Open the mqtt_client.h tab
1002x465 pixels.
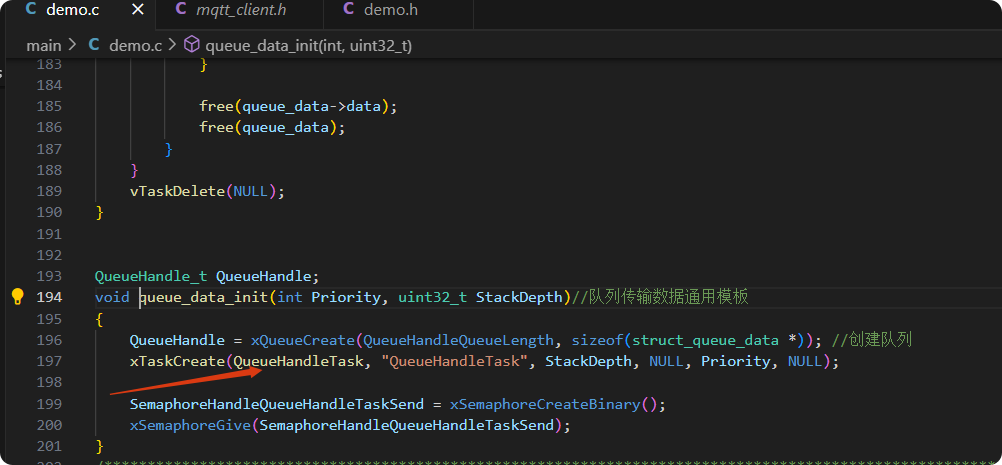(240, 10)
